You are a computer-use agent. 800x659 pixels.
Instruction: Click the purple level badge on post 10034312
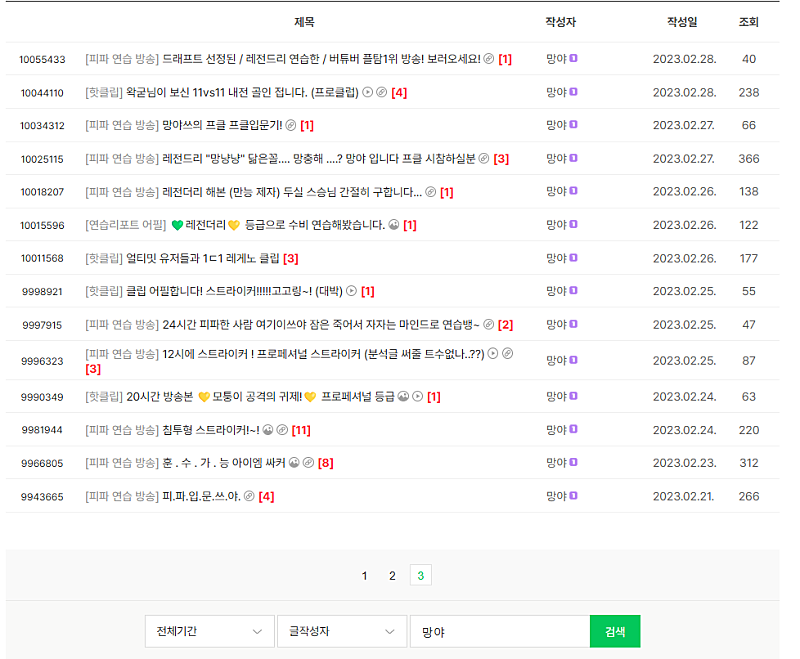tap(574, 125)
